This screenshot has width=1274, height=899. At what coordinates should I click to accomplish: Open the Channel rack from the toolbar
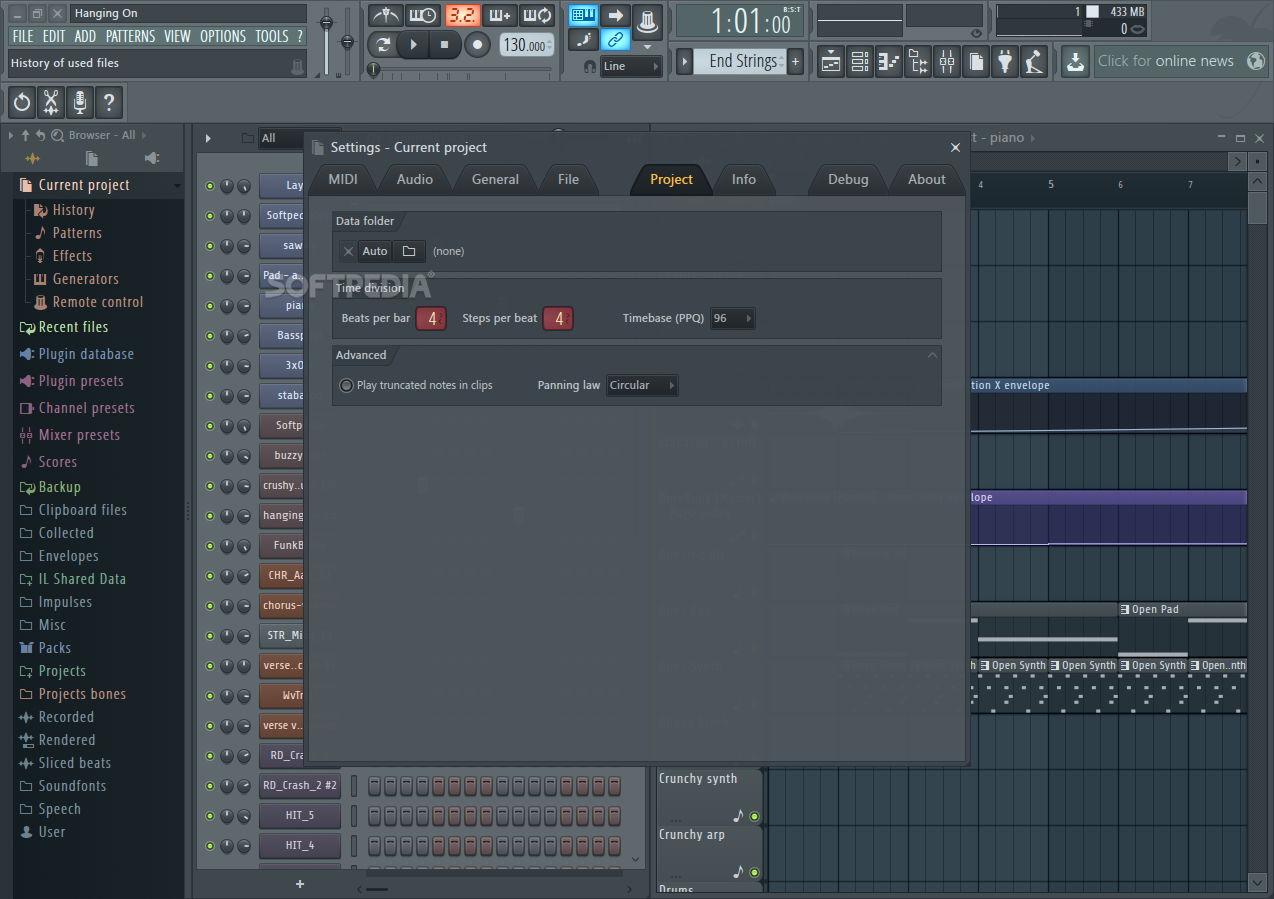click(x=860, y=62)
